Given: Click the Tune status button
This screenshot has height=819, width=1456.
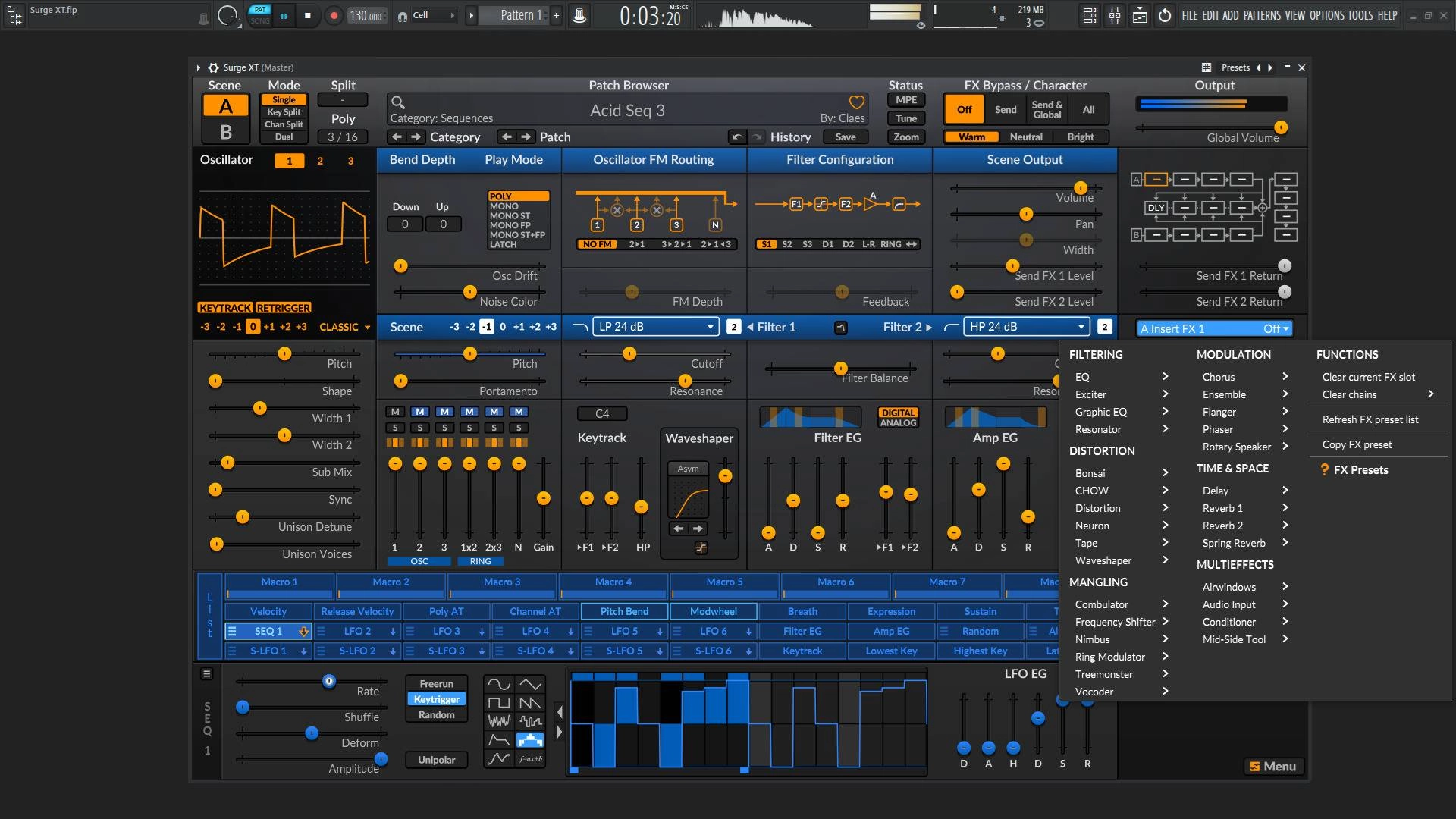Looking at the screenshot, I should tap(906, 118).
